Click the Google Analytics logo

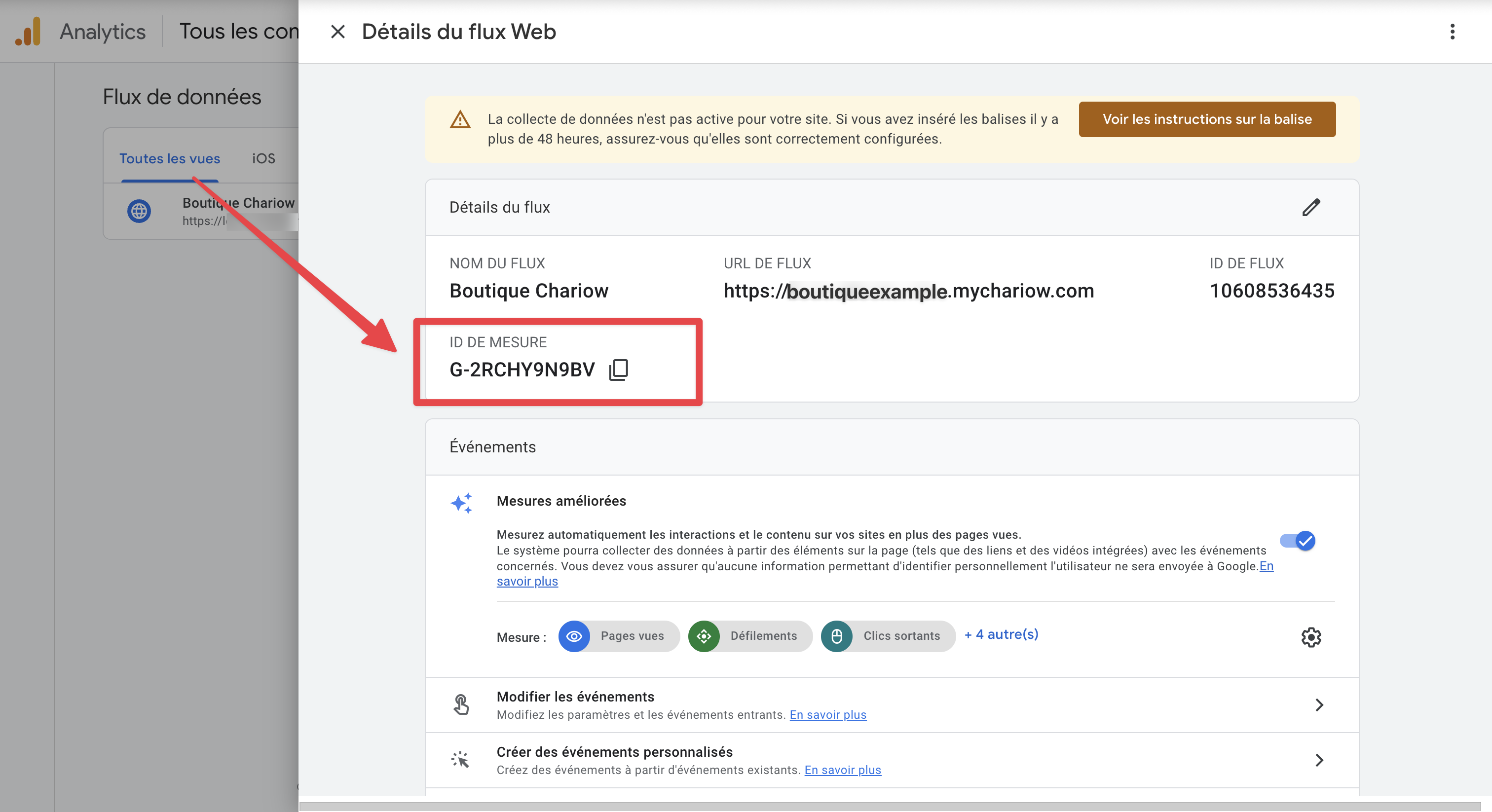28,32
